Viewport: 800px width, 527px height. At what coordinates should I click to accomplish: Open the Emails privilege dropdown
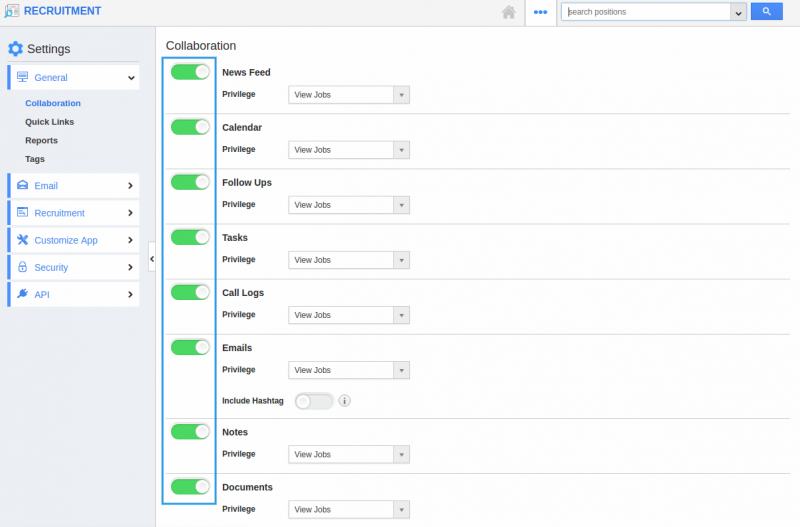(x=349, y=370)
